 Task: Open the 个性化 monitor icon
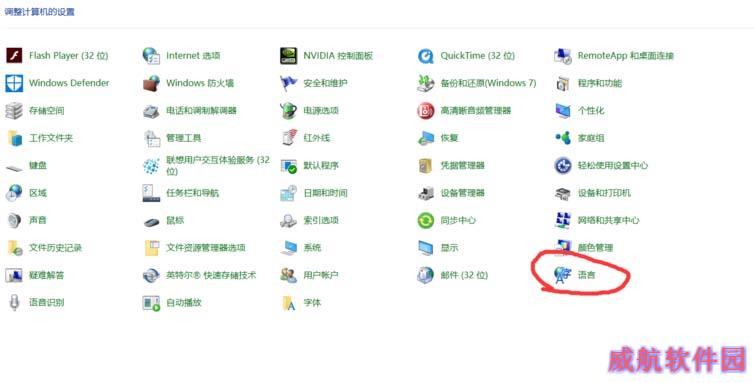click(563, 111)
